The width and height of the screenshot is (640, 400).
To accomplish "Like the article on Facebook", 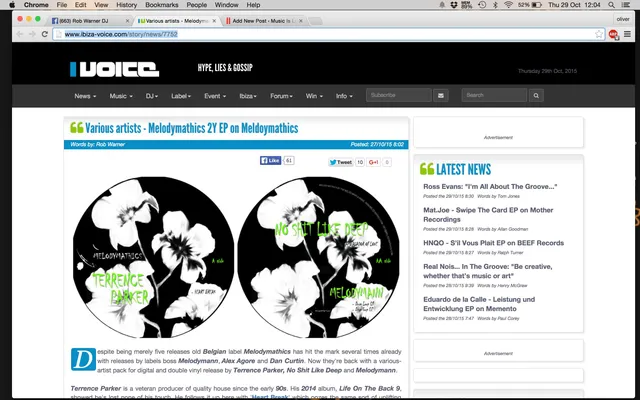I will coord(270,160).
